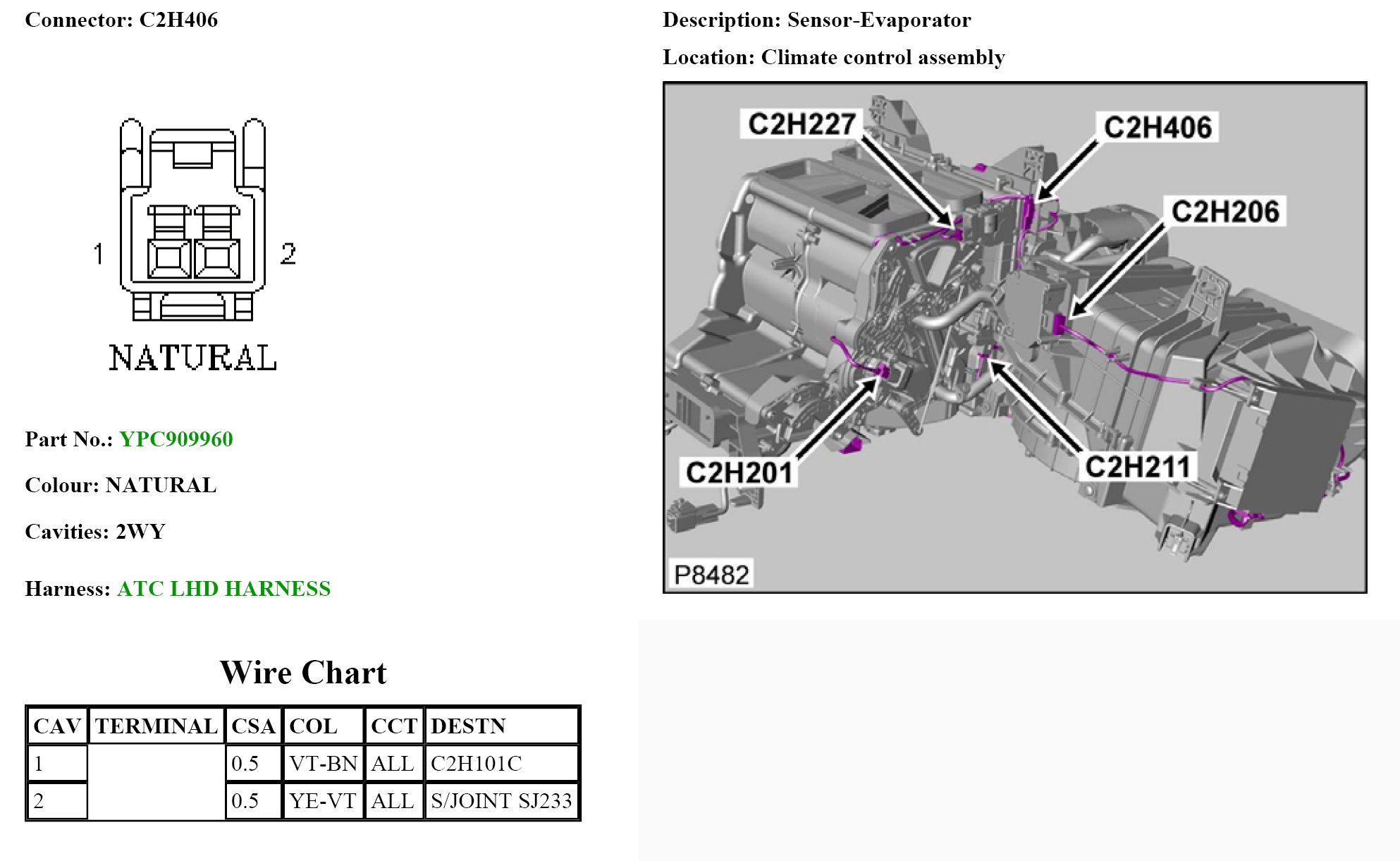Click the DESTN column header
Screen dimensions: 1400x861
pos(468,726)
